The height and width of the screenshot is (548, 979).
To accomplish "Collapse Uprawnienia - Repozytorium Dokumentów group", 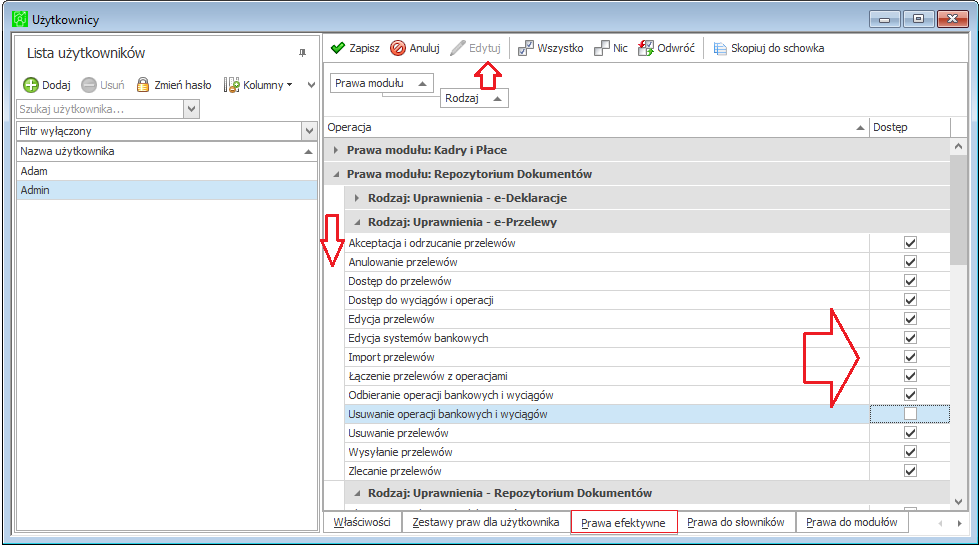I will coord(357,493).
